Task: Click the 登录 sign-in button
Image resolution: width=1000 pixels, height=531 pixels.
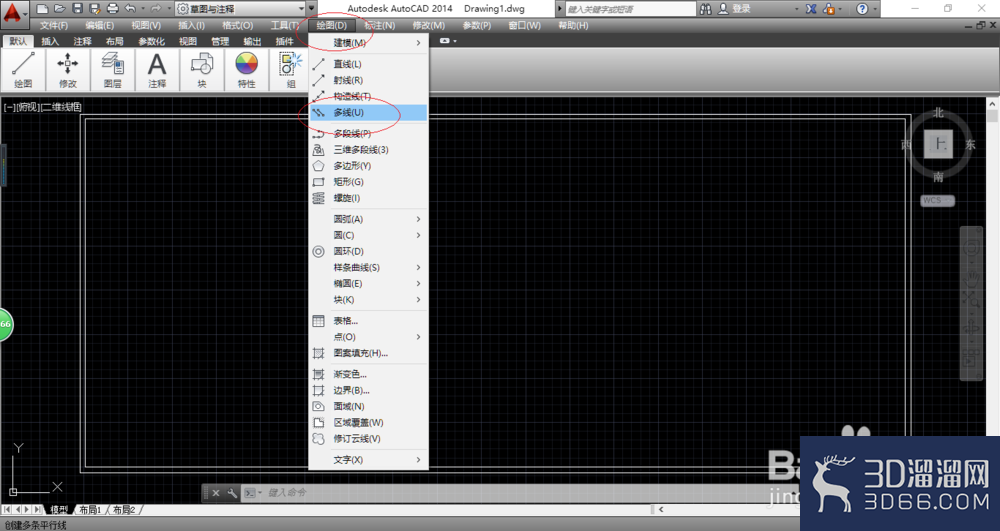Action: pos(735,9)
